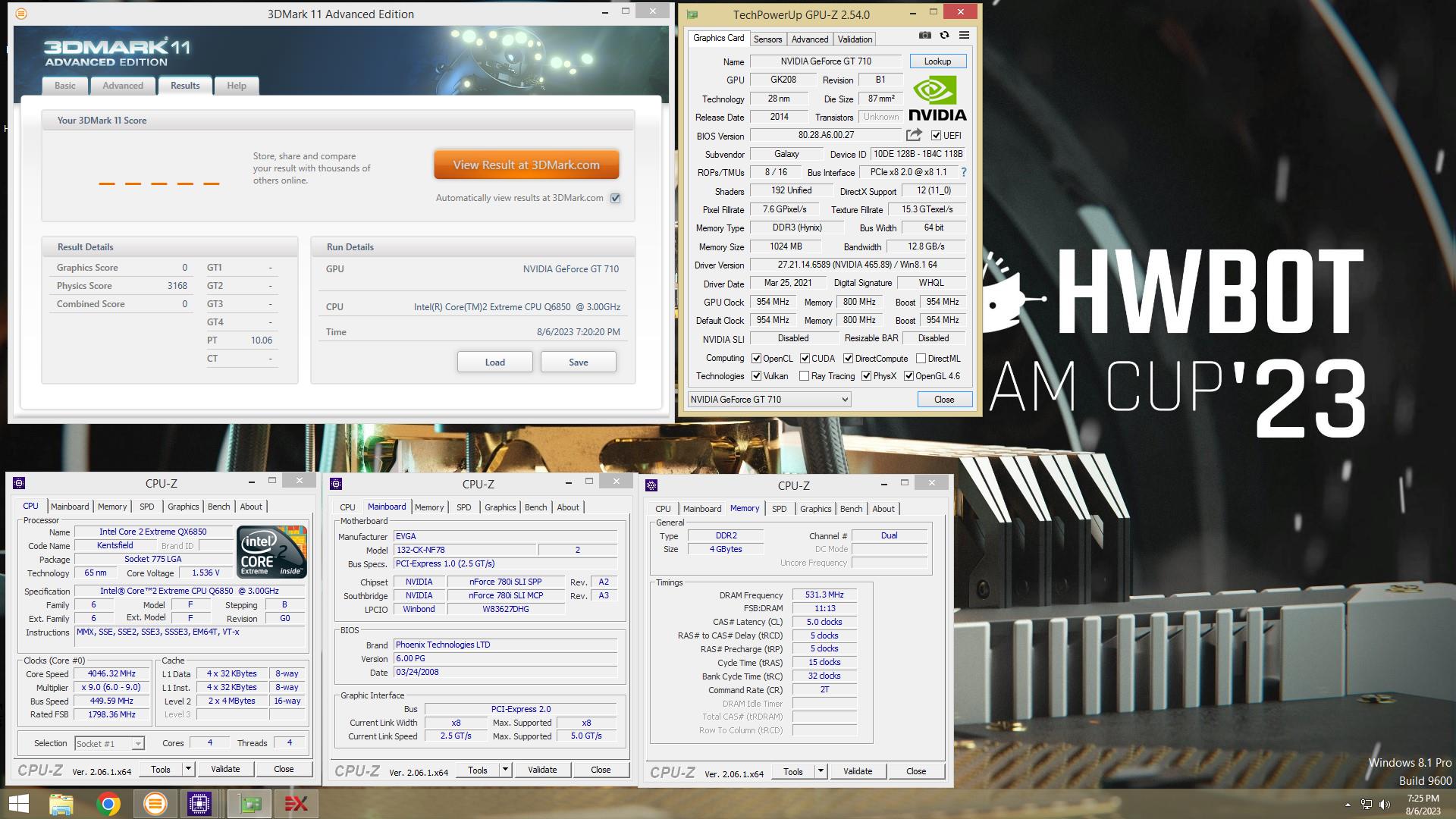Click Validate in the Mainboard CPU-Z window
This screenshot has width=1456, height=819.
pyautogui.click(x=542, y=770)
